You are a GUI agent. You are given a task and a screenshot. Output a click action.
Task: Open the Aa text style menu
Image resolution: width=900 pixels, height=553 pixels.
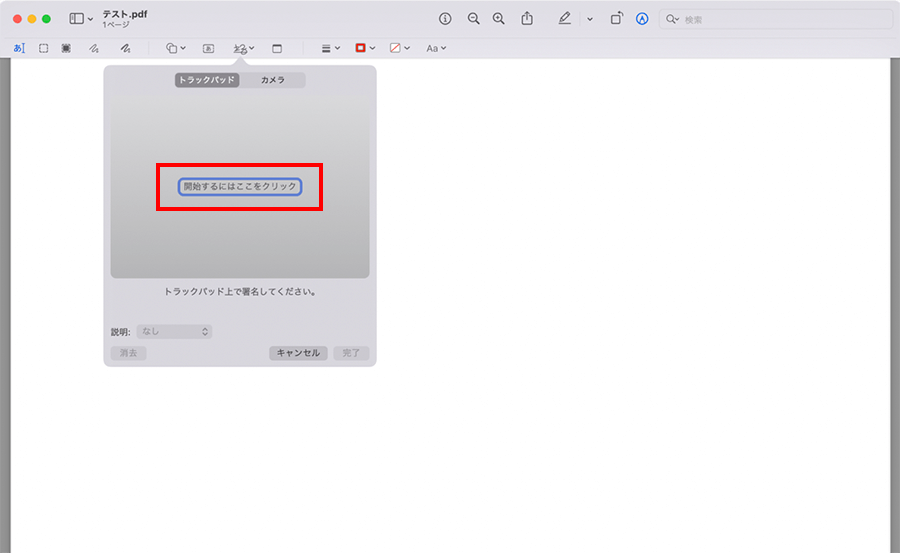436,48
